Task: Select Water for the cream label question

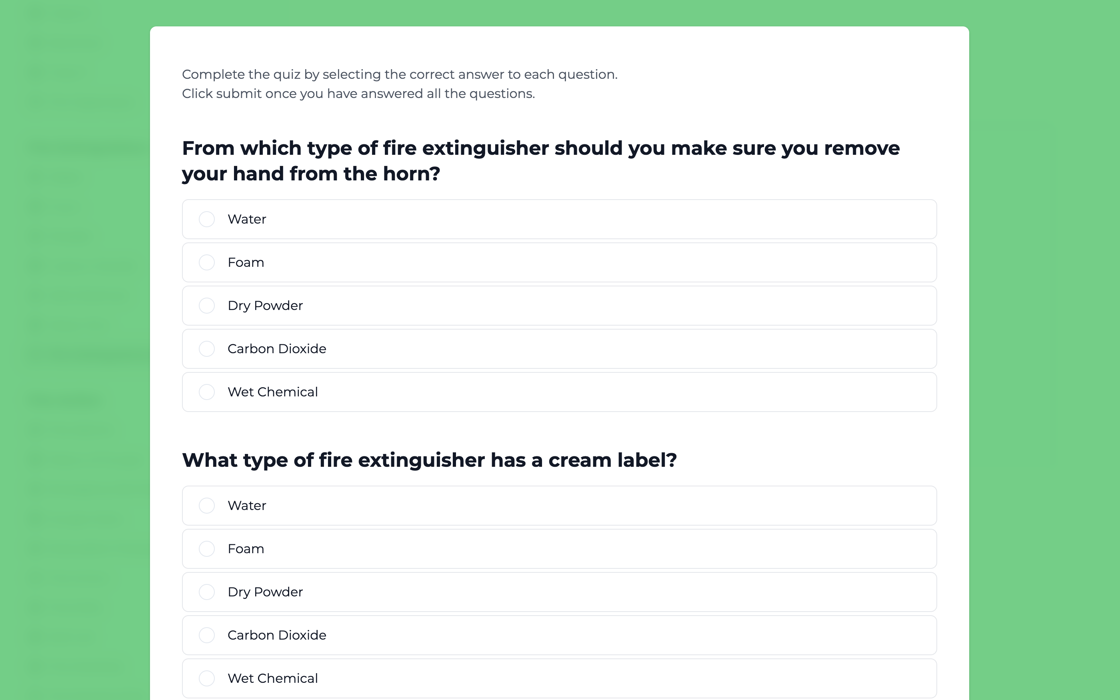Action: tap(207, 506)
